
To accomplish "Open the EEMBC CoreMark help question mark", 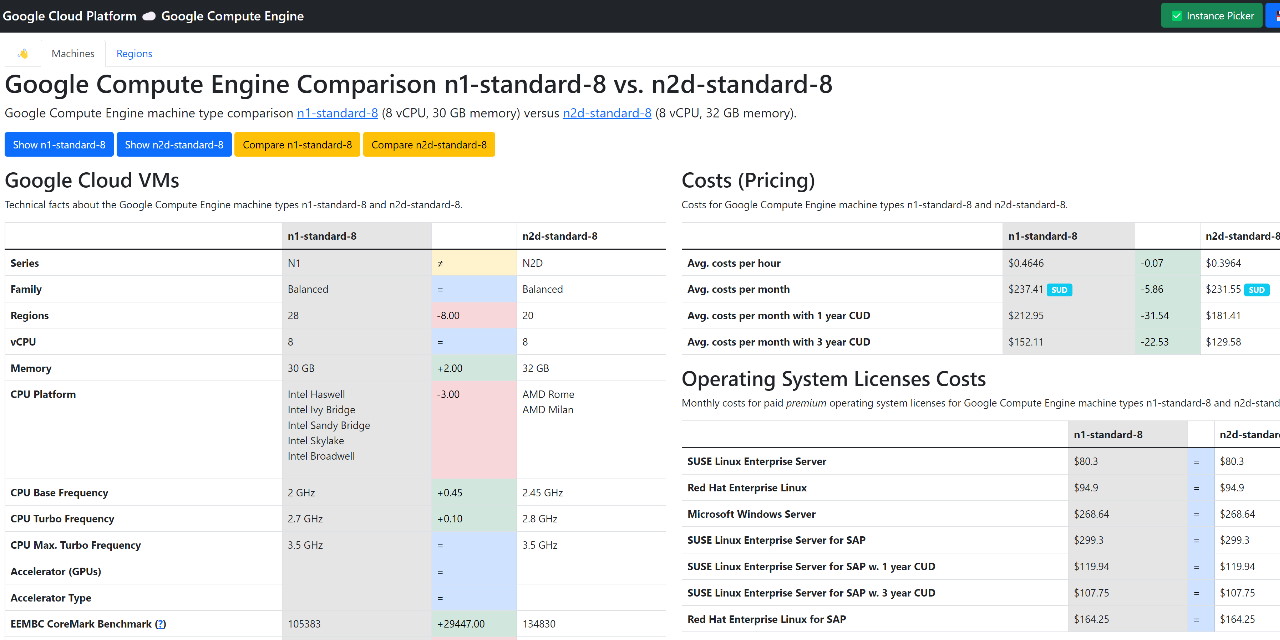I will [x=160, y=624].
